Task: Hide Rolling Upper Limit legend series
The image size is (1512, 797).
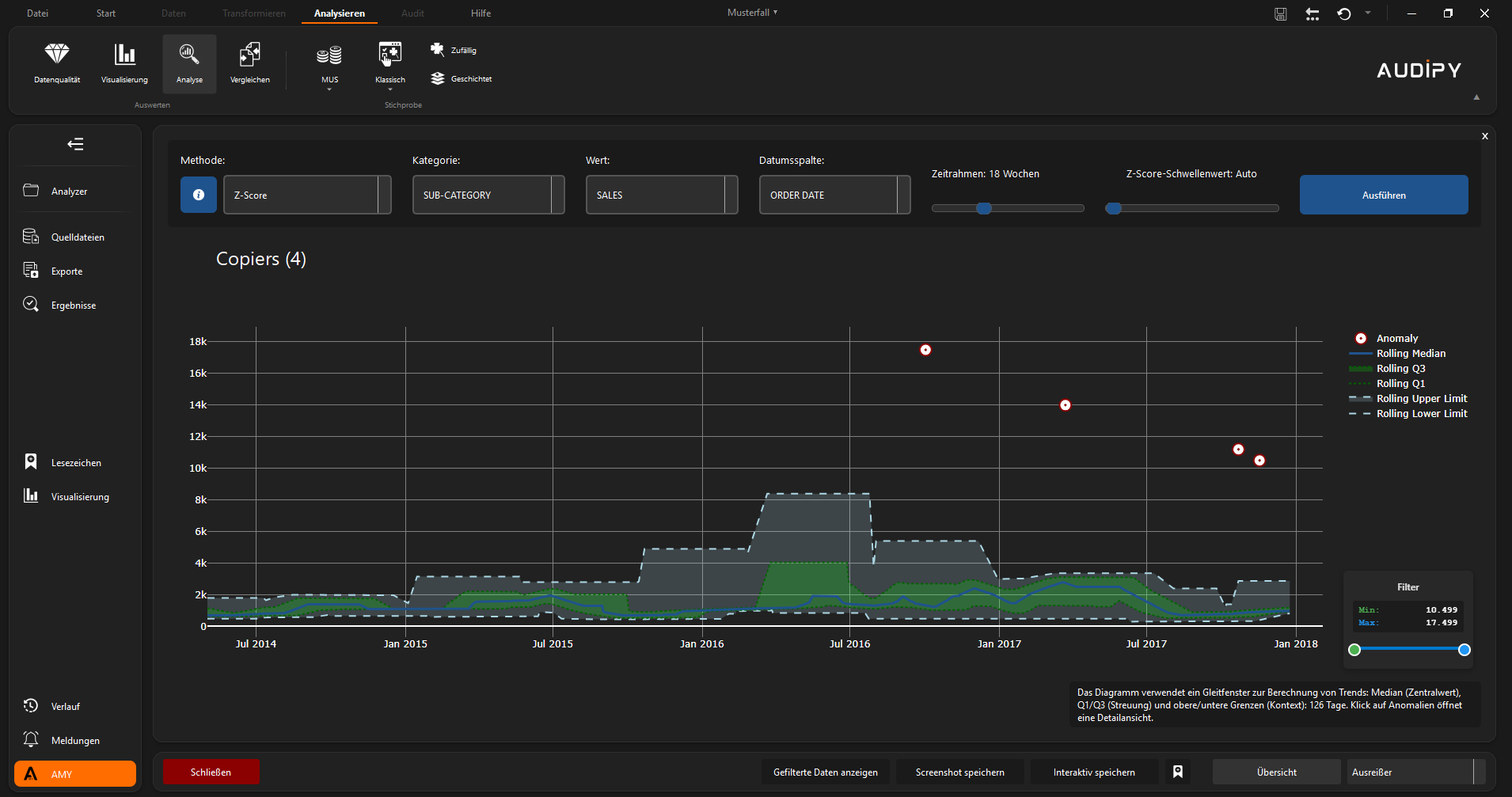Action: point(1421,398)
